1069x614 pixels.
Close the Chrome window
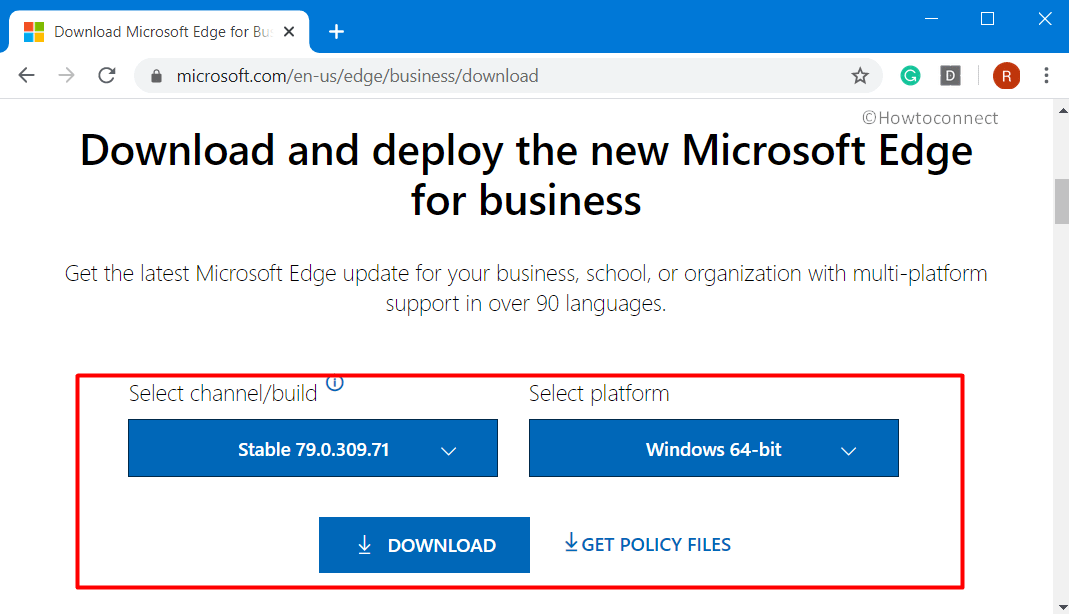pyautogui.click(x=1044, y=19)
